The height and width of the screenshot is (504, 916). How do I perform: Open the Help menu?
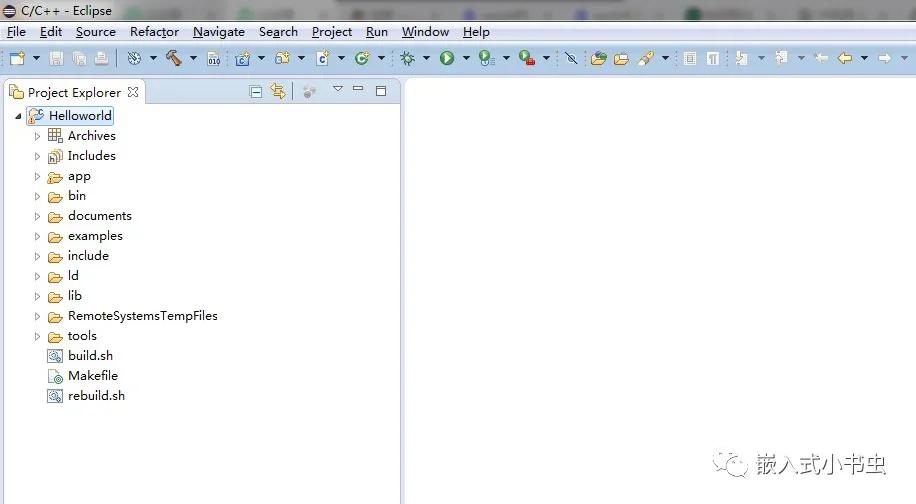pyautogui.click(x=476, y=32)
